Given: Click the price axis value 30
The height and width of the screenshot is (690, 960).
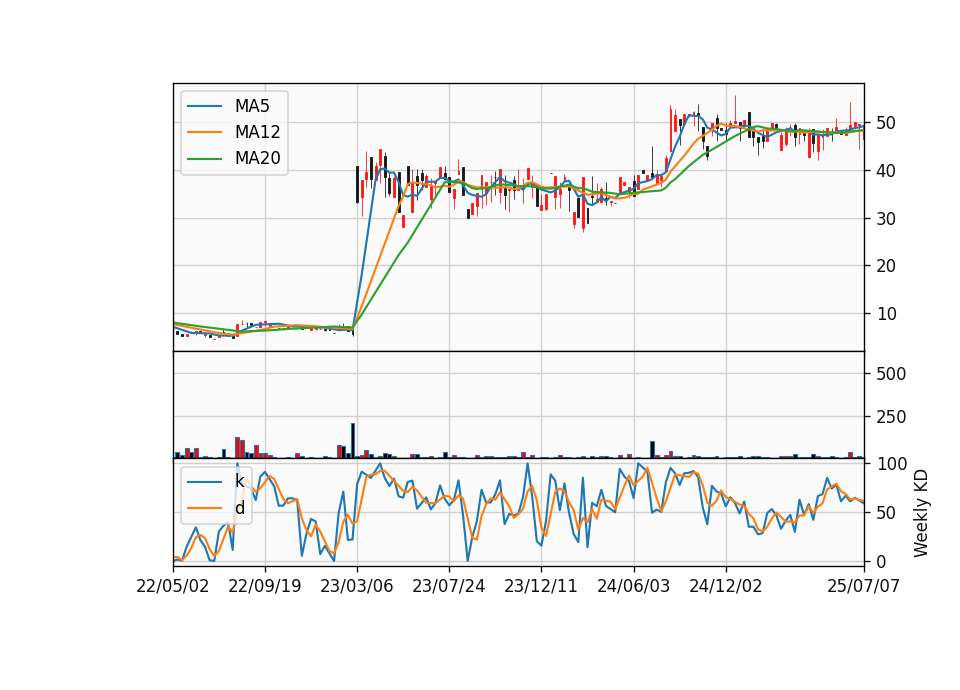Looking at the screenshot, I should (x=886, y=219).
